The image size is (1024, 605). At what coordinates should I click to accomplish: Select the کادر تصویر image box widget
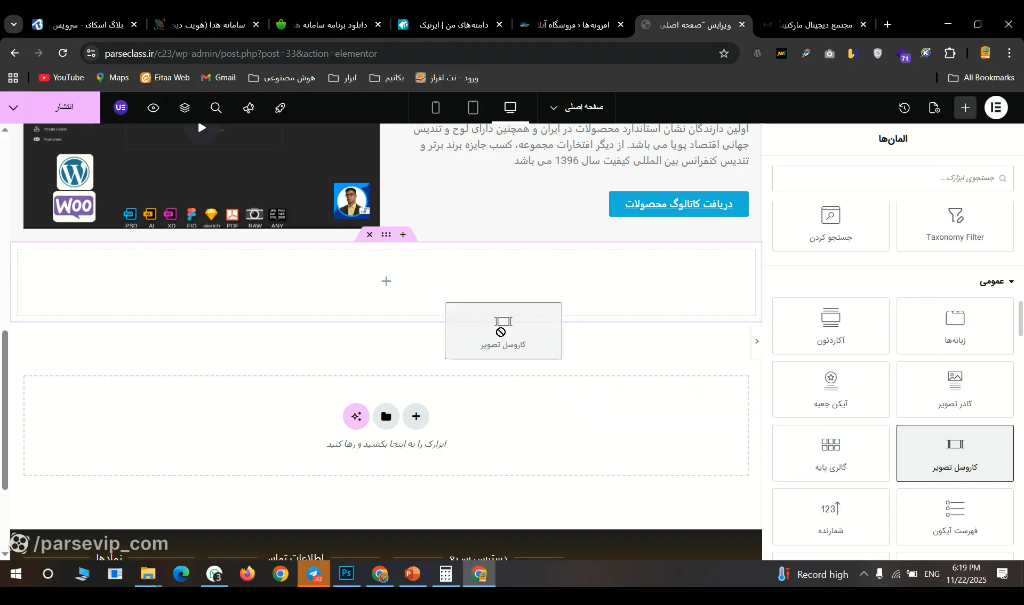click(955, 389)
